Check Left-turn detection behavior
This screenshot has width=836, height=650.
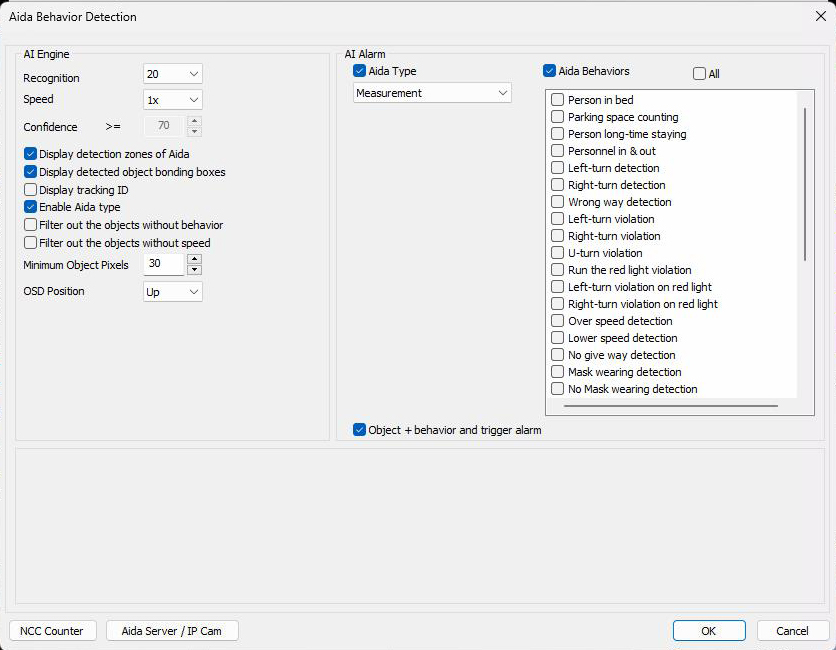[x=557, y=168]
